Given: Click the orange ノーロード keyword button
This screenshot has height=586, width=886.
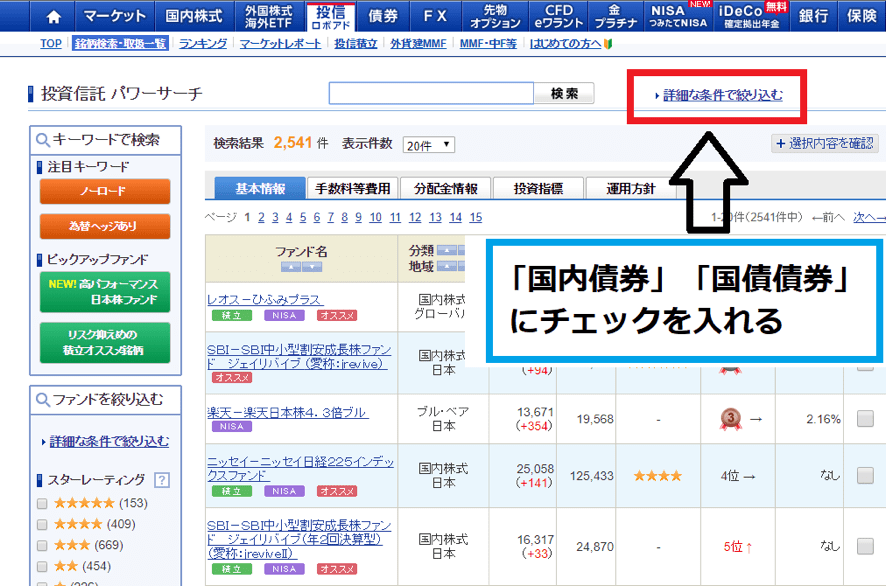Looking at the screenshot, I should tap(104, 191).
